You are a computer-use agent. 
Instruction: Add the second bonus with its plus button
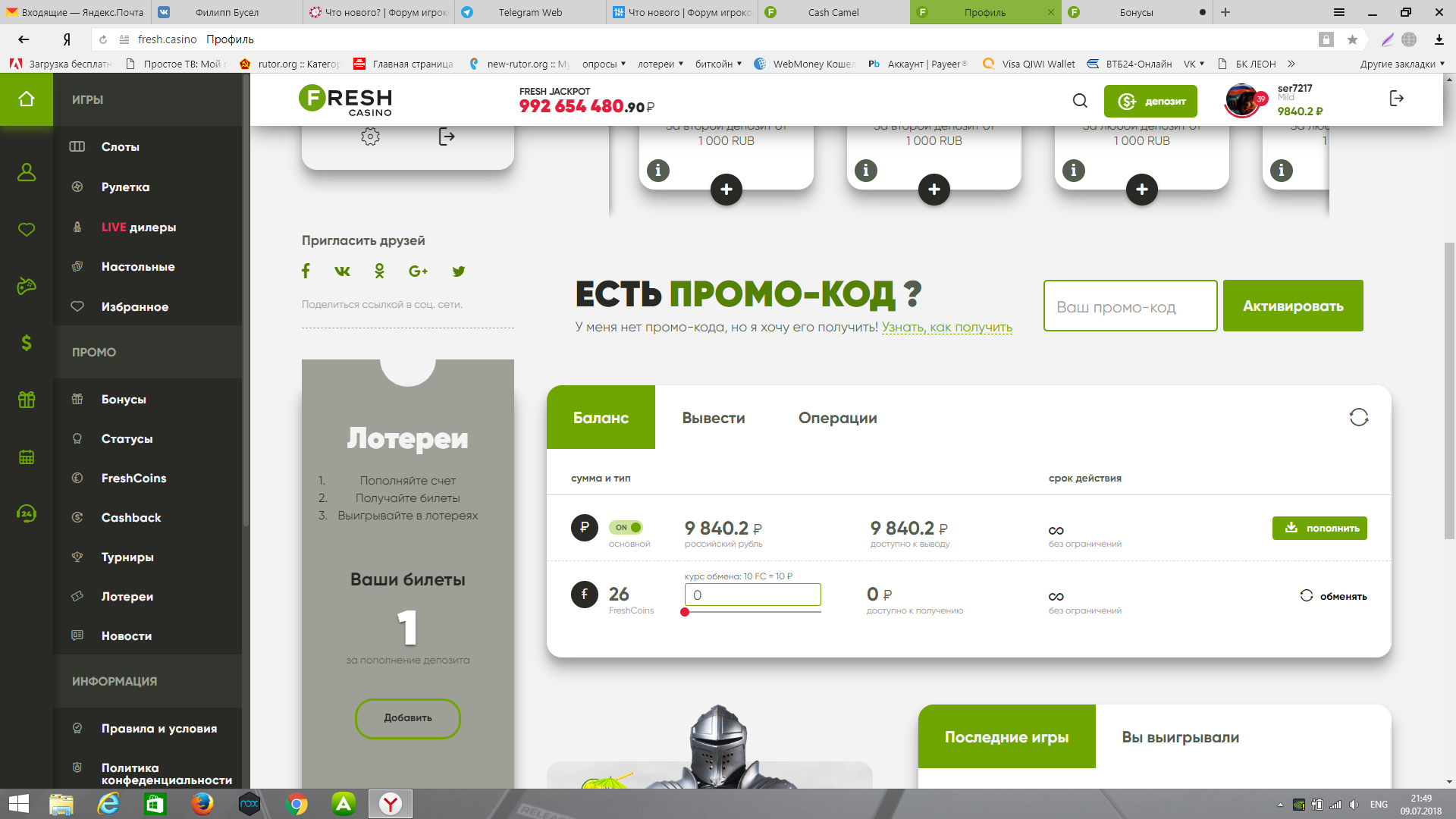[x=934, y=190]
